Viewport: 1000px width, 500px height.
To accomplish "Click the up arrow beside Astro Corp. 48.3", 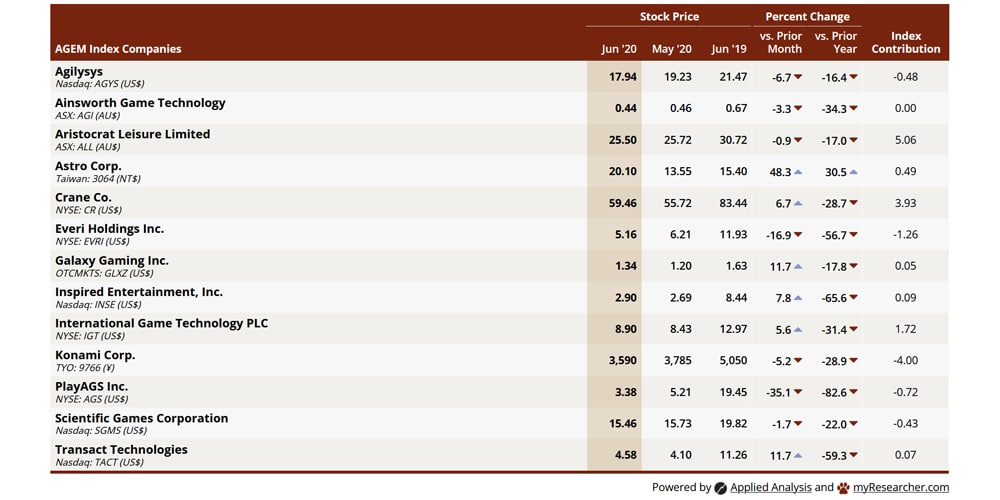I will point(798,172).
